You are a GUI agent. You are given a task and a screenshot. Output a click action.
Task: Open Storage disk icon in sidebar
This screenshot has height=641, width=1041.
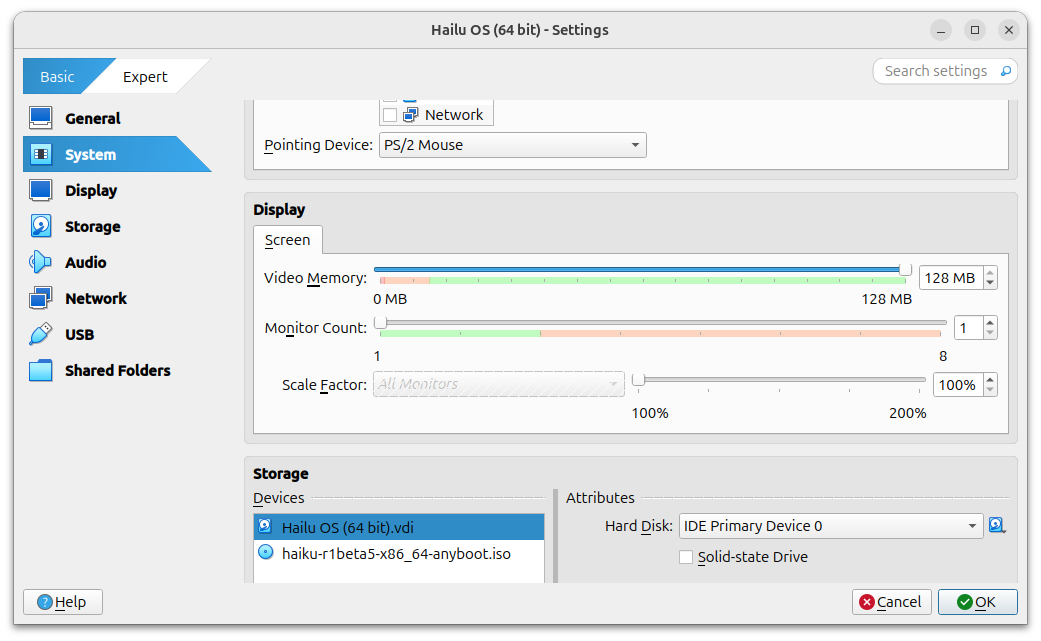(x=40, y=226)
